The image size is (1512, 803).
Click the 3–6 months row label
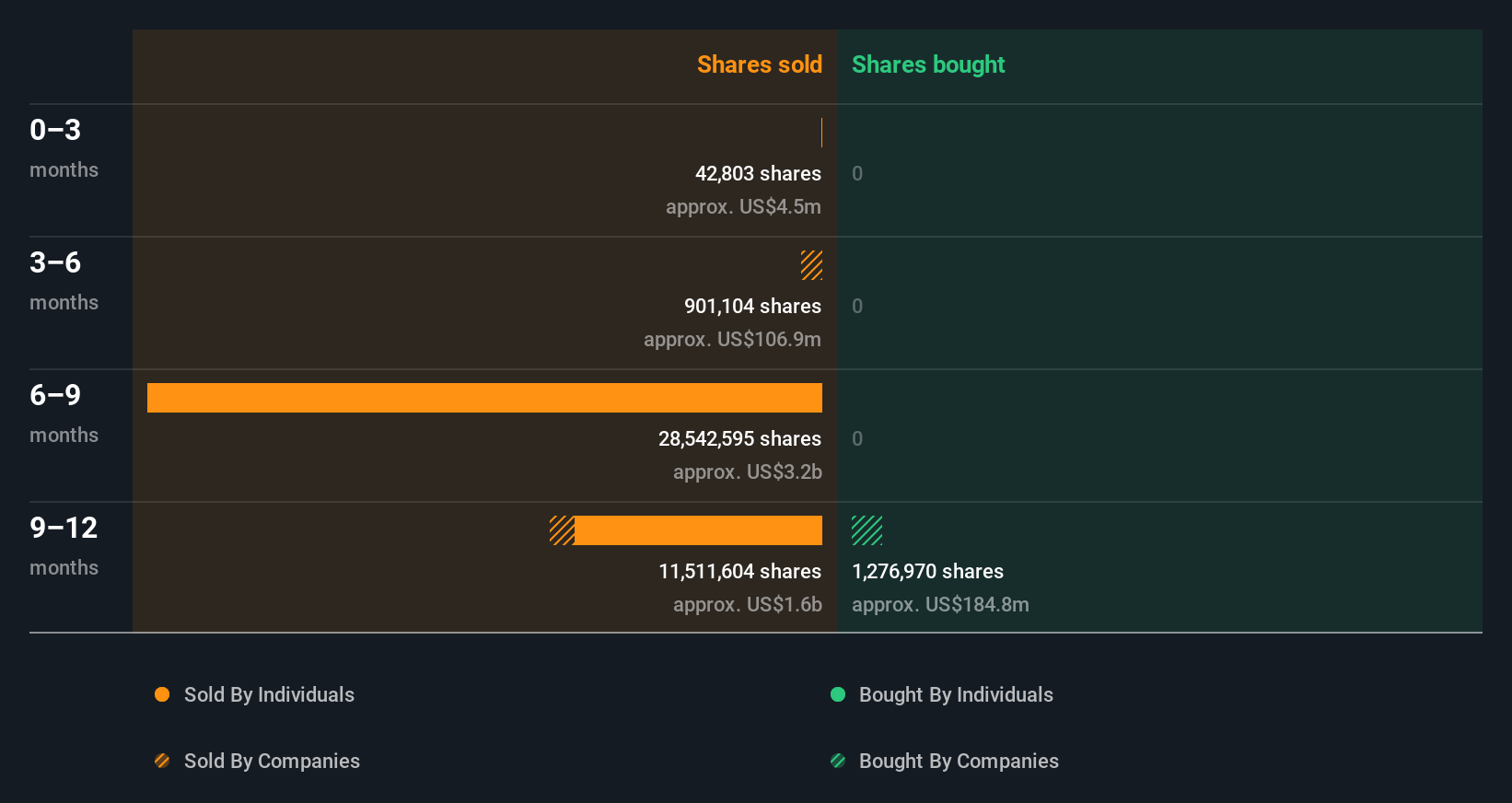click(64, 280)
